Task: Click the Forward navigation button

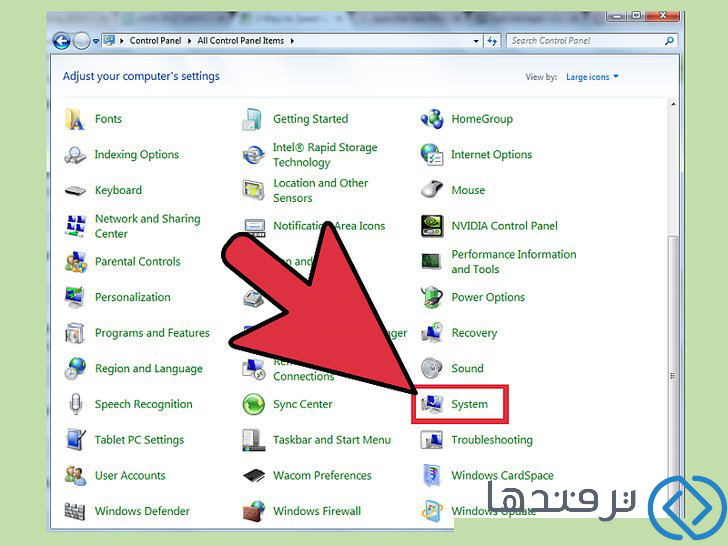Action: pyautogui.click(x=82, y=41)
